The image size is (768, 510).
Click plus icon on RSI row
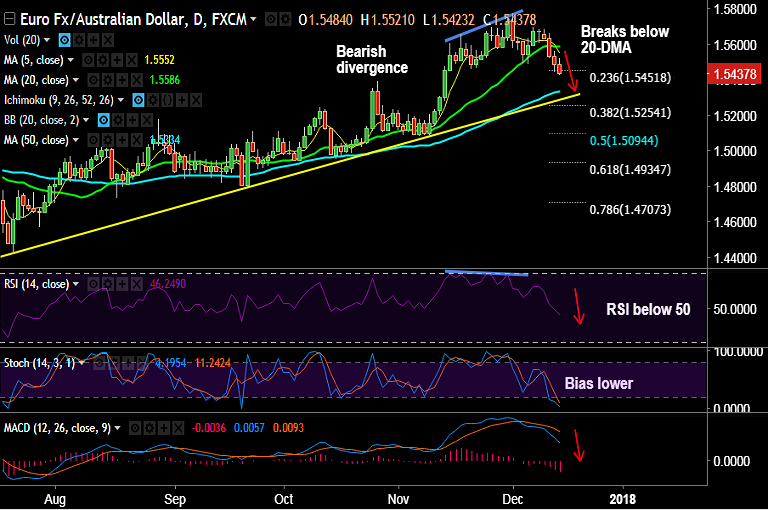click(x=122, y=284)
